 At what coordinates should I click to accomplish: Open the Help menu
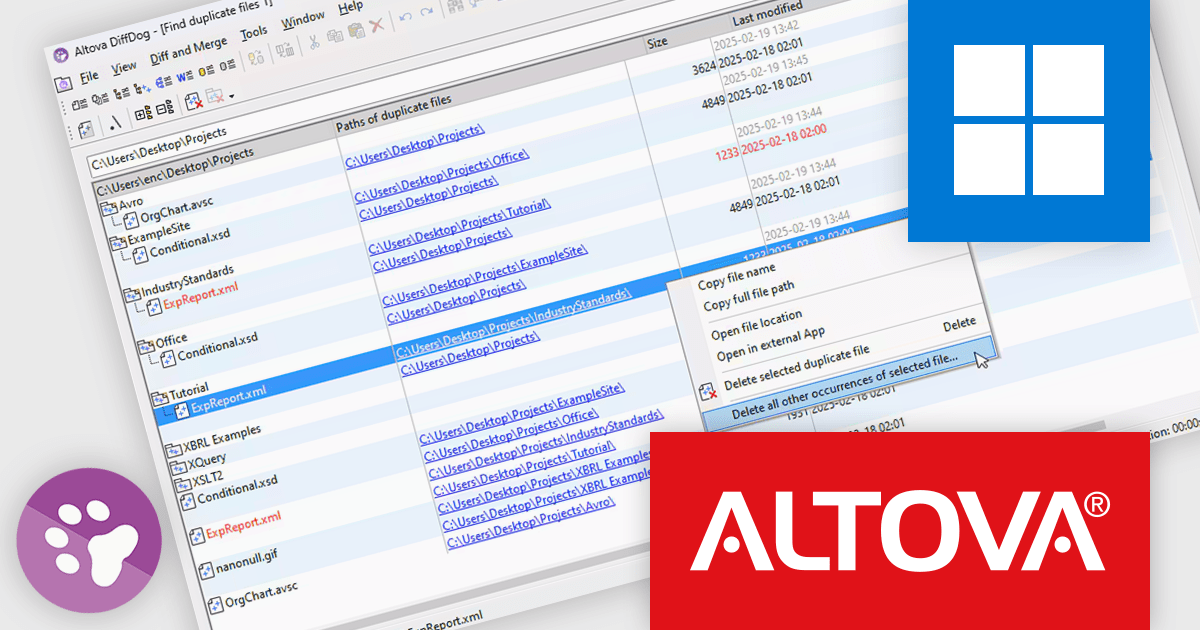point(351,7)
